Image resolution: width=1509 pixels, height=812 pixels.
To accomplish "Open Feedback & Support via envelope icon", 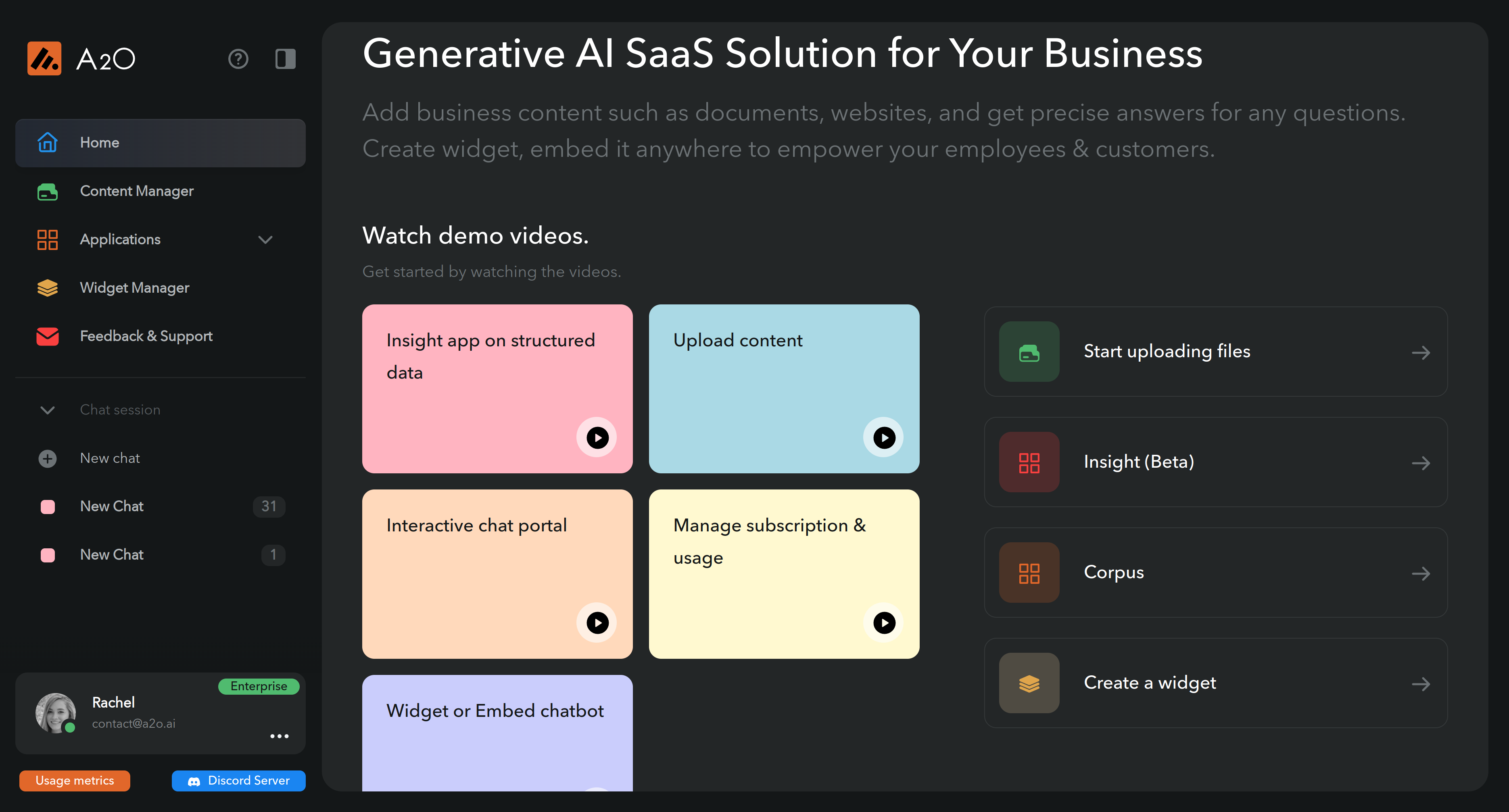I will pyautogui.click(x=47, y=336).
